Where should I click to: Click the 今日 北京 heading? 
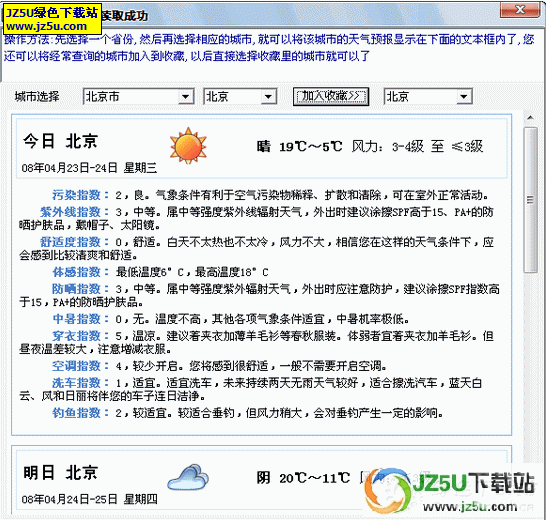click(x=60, y=141)
